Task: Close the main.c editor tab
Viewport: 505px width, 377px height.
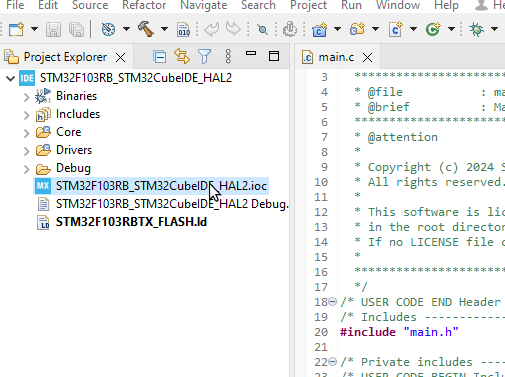Action: tap(367, 58)
